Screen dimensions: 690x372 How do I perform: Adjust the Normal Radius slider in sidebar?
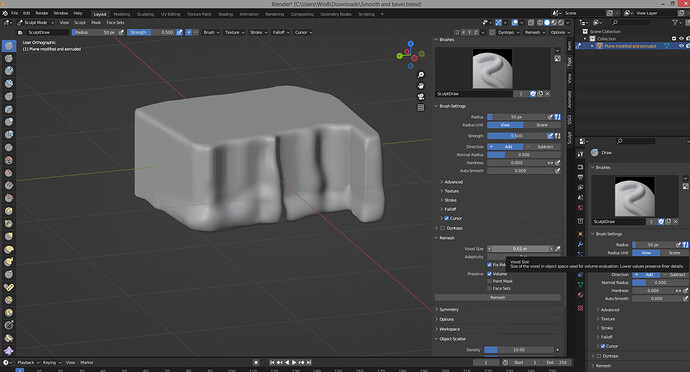tap(524, 155)
